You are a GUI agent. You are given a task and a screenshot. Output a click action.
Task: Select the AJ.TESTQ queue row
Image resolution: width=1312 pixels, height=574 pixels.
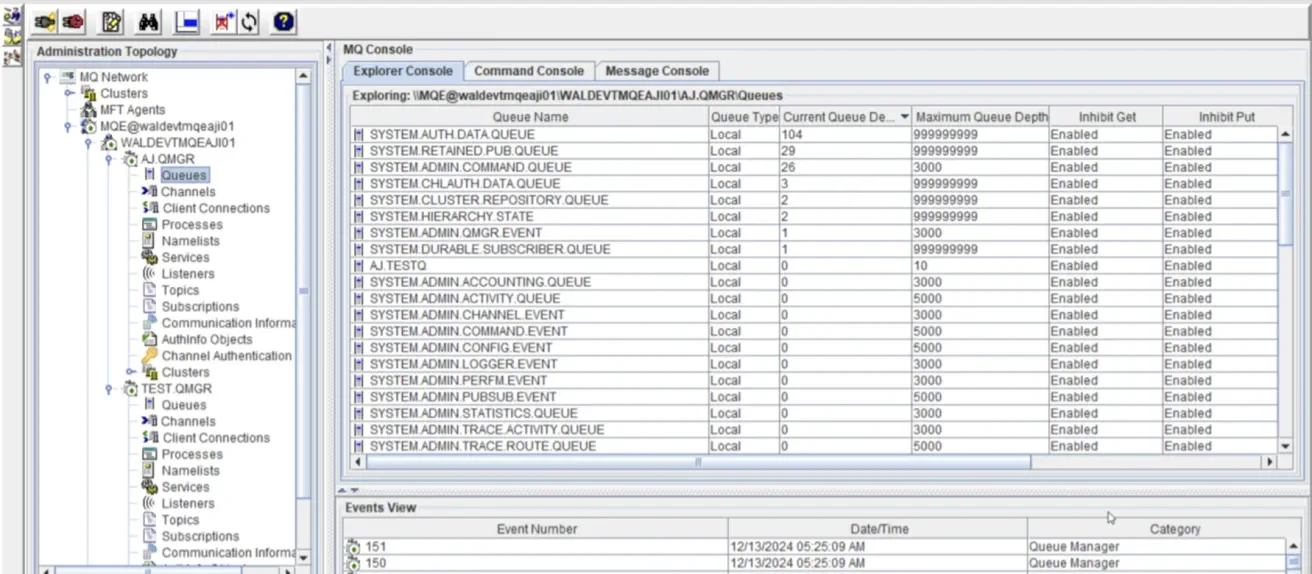[x=814, y=266]
